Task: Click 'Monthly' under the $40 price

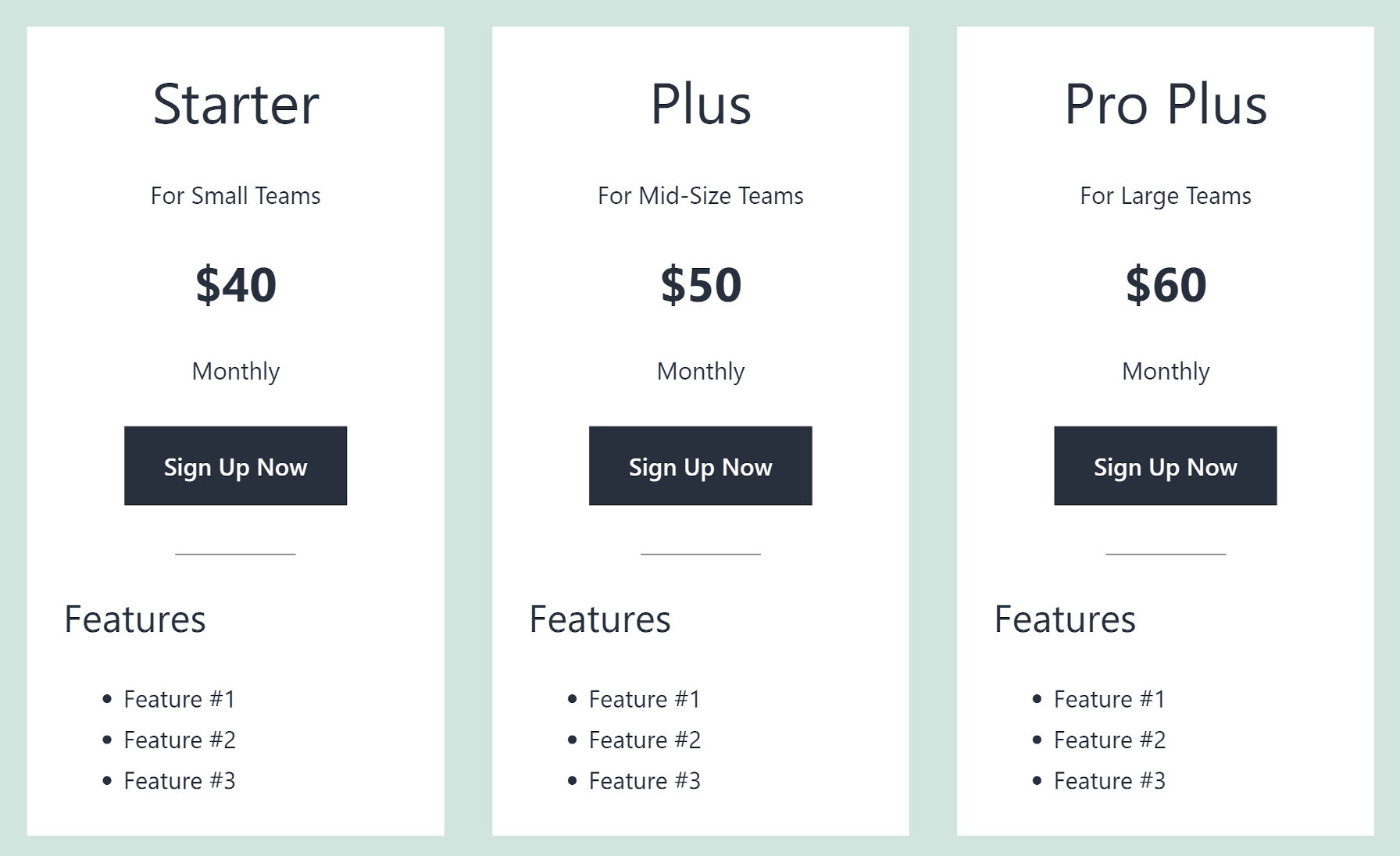Action: [235, 372]
